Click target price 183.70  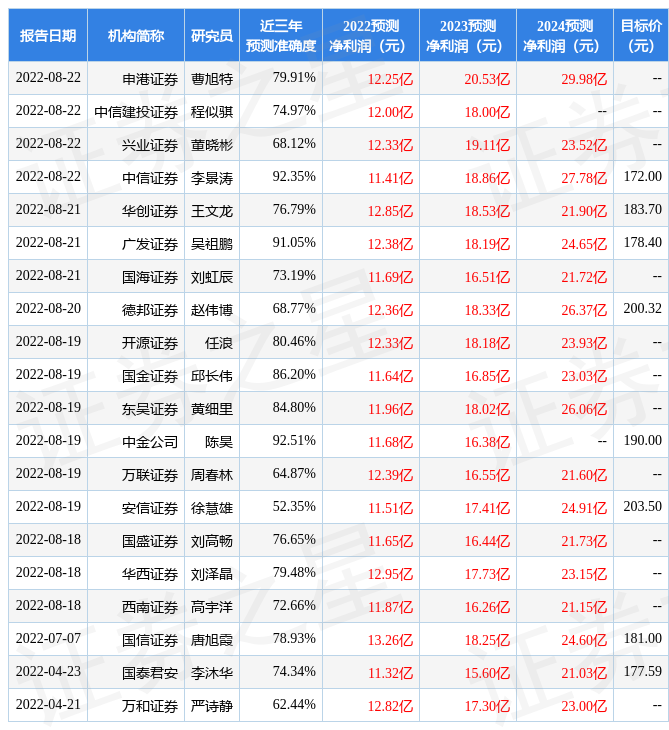click(x=642, y=210)
